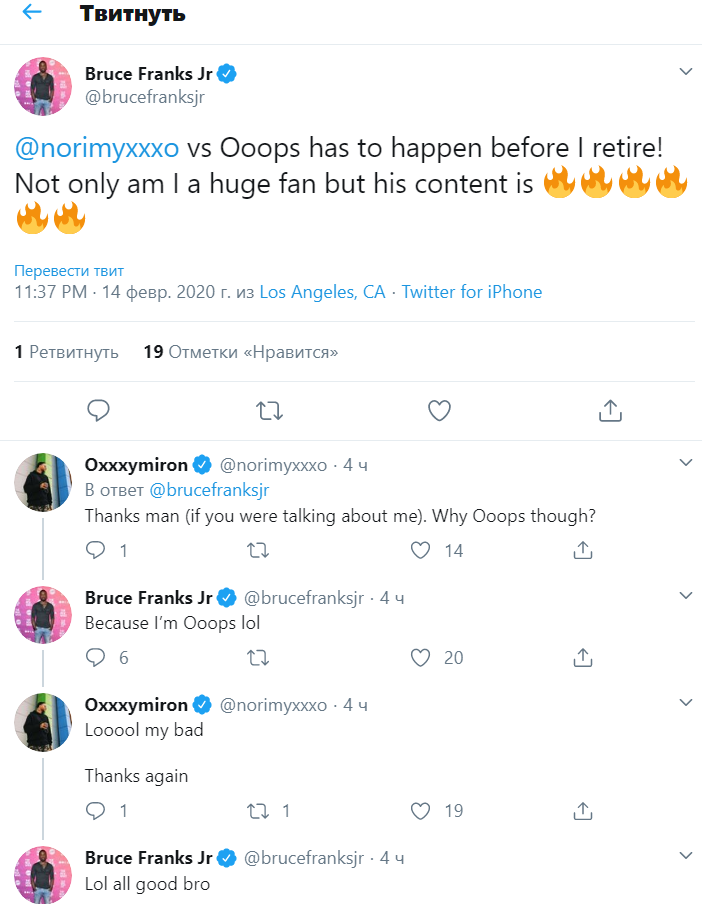Open the @norimyxxxo mention in main tweet
Screen dimensions: 702x904
[97, 148]
